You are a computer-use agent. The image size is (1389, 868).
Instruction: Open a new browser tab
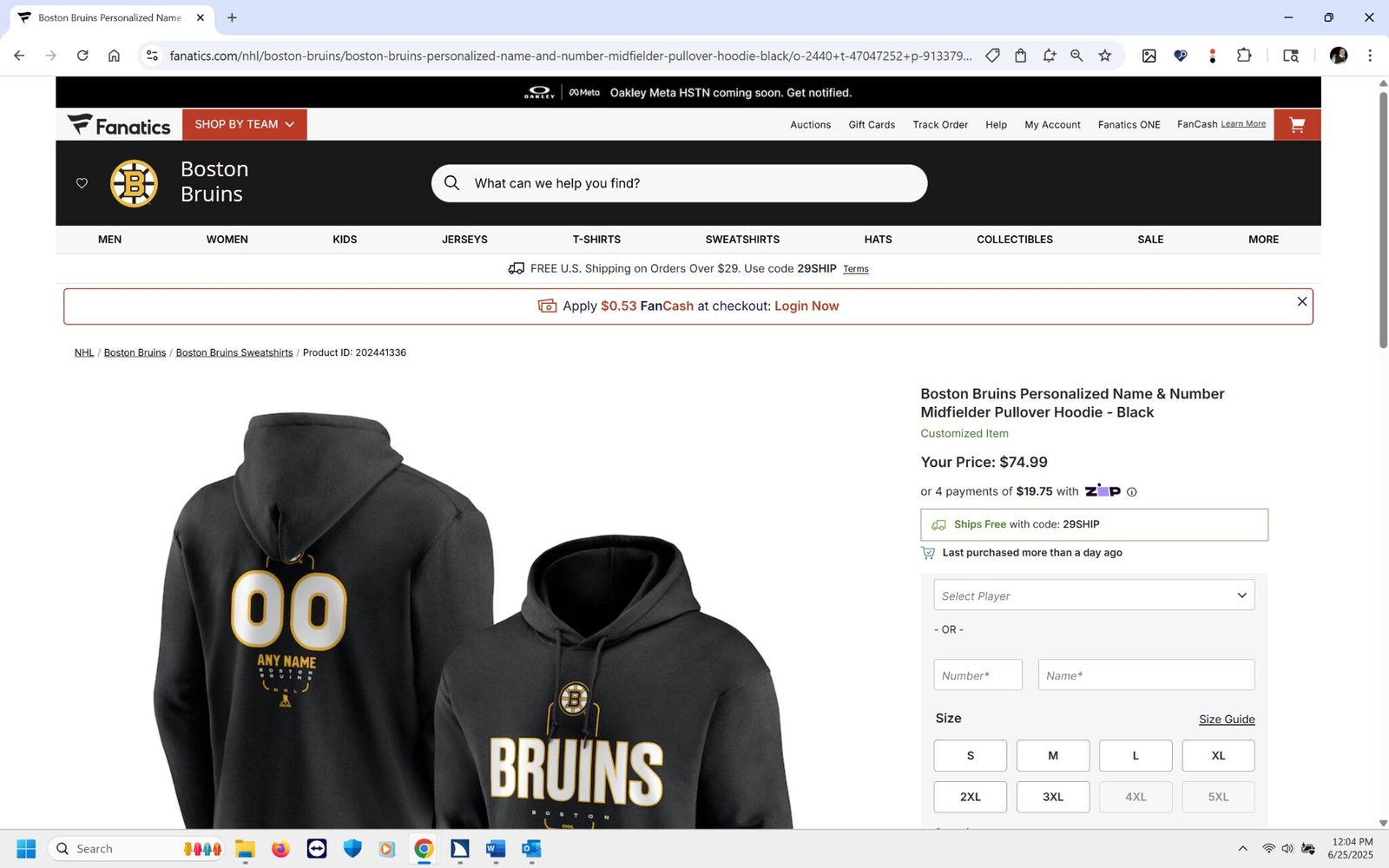232,17
